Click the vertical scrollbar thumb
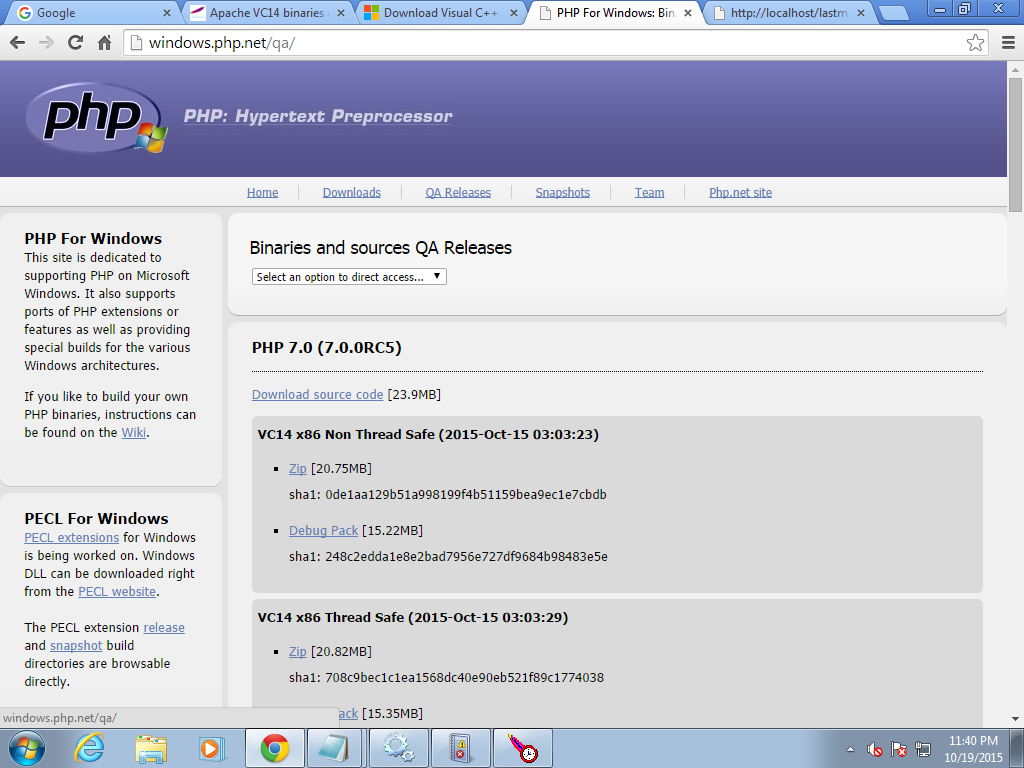The width and height of the screenshot is (1024, 768). tap(1016, 144)
